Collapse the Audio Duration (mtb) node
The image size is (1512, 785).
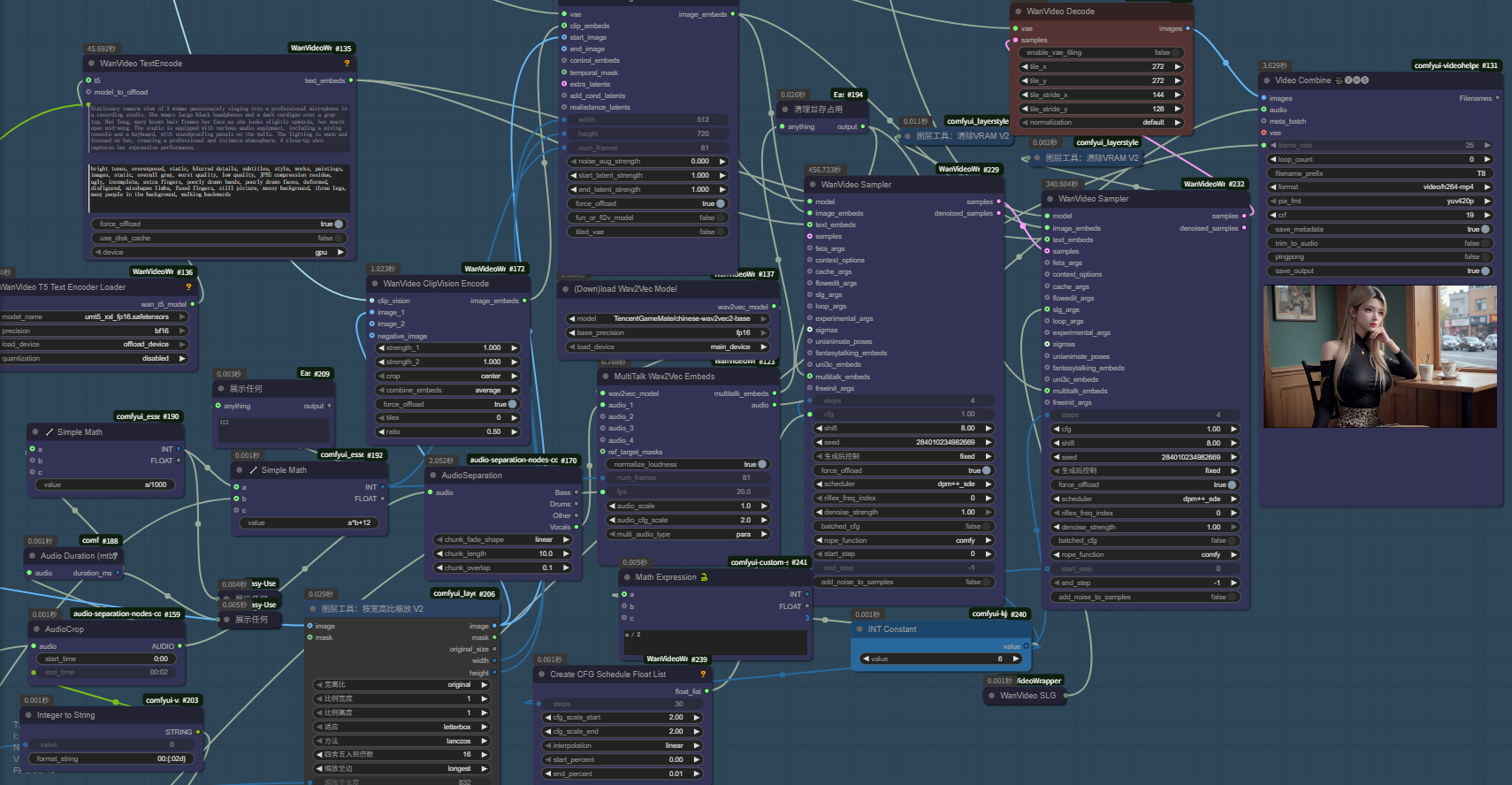[31, 556]
